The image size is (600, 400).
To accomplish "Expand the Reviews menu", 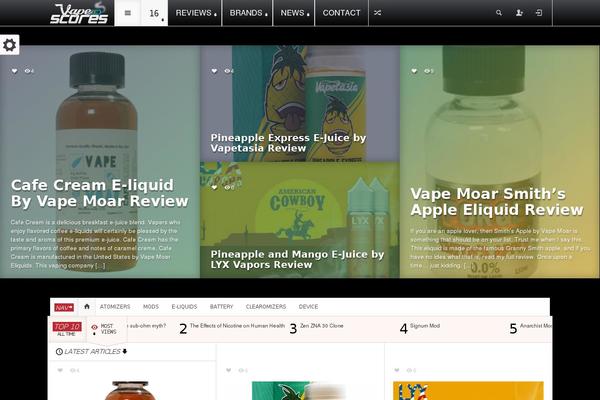I will [196, 13].
